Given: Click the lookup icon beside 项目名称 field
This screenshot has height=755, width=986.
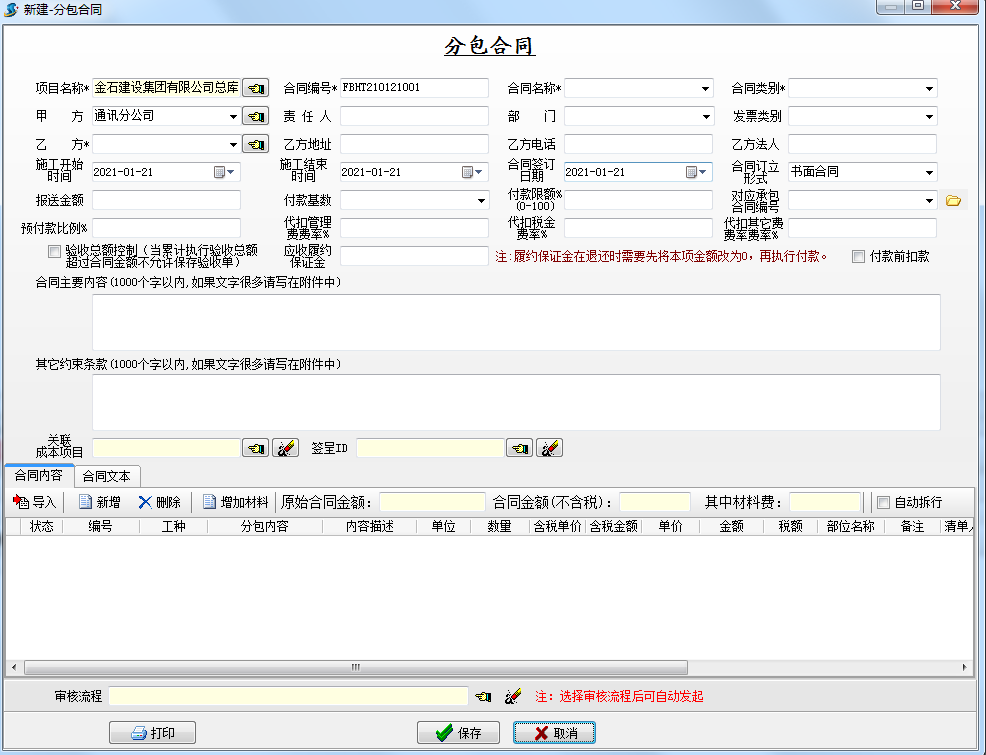Looking at the screenshot, I should [256, 88].
